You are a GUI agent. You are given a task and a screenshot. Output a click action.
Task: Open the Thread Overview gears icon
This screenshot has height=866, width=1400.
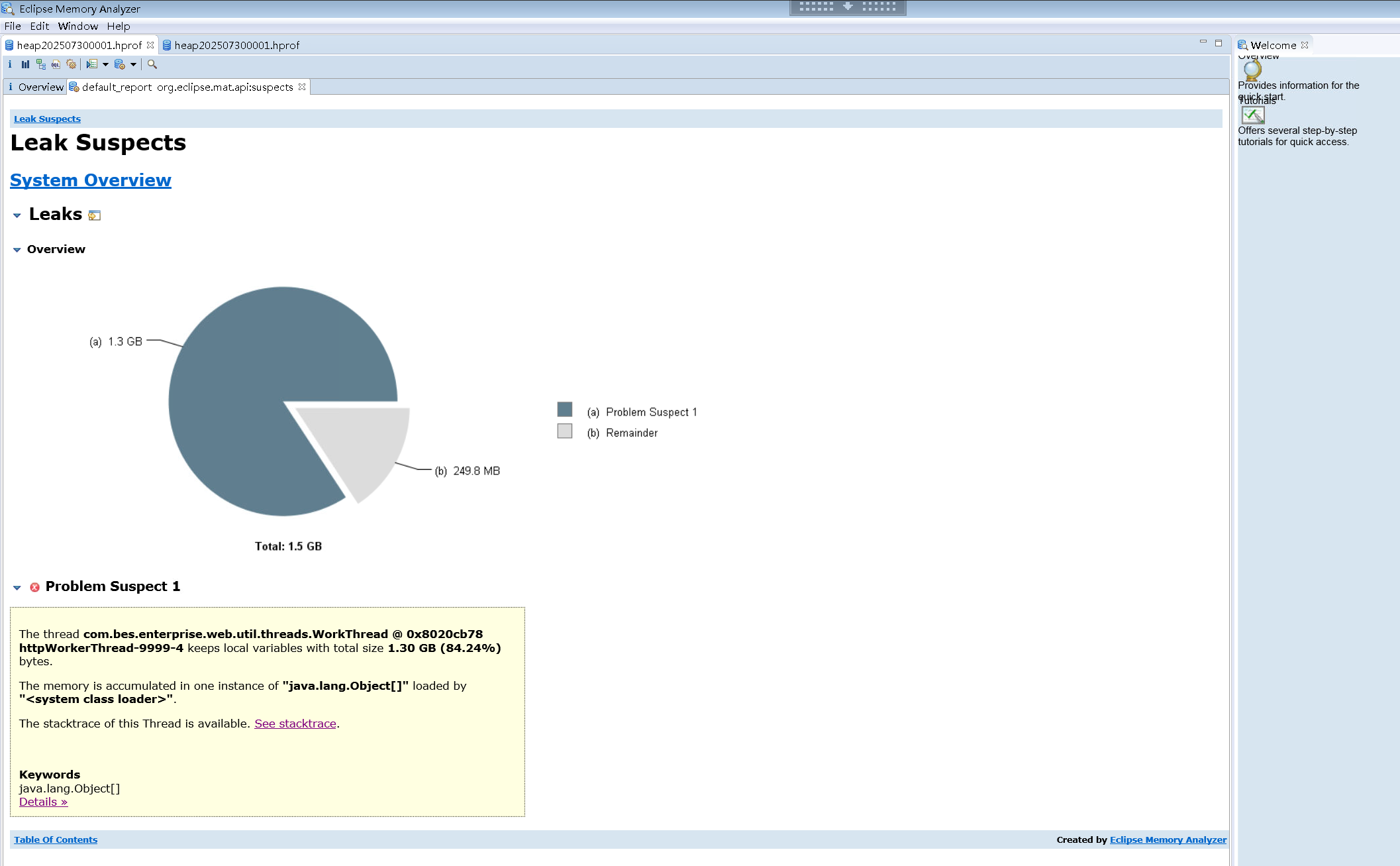coord(72,64)
